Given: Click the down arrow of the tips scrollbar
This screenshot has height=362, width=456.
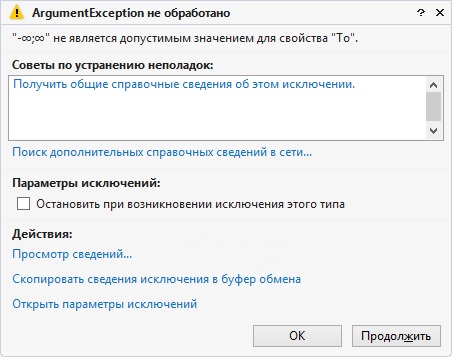Looking at the screenshot, I should coord(433,130).
